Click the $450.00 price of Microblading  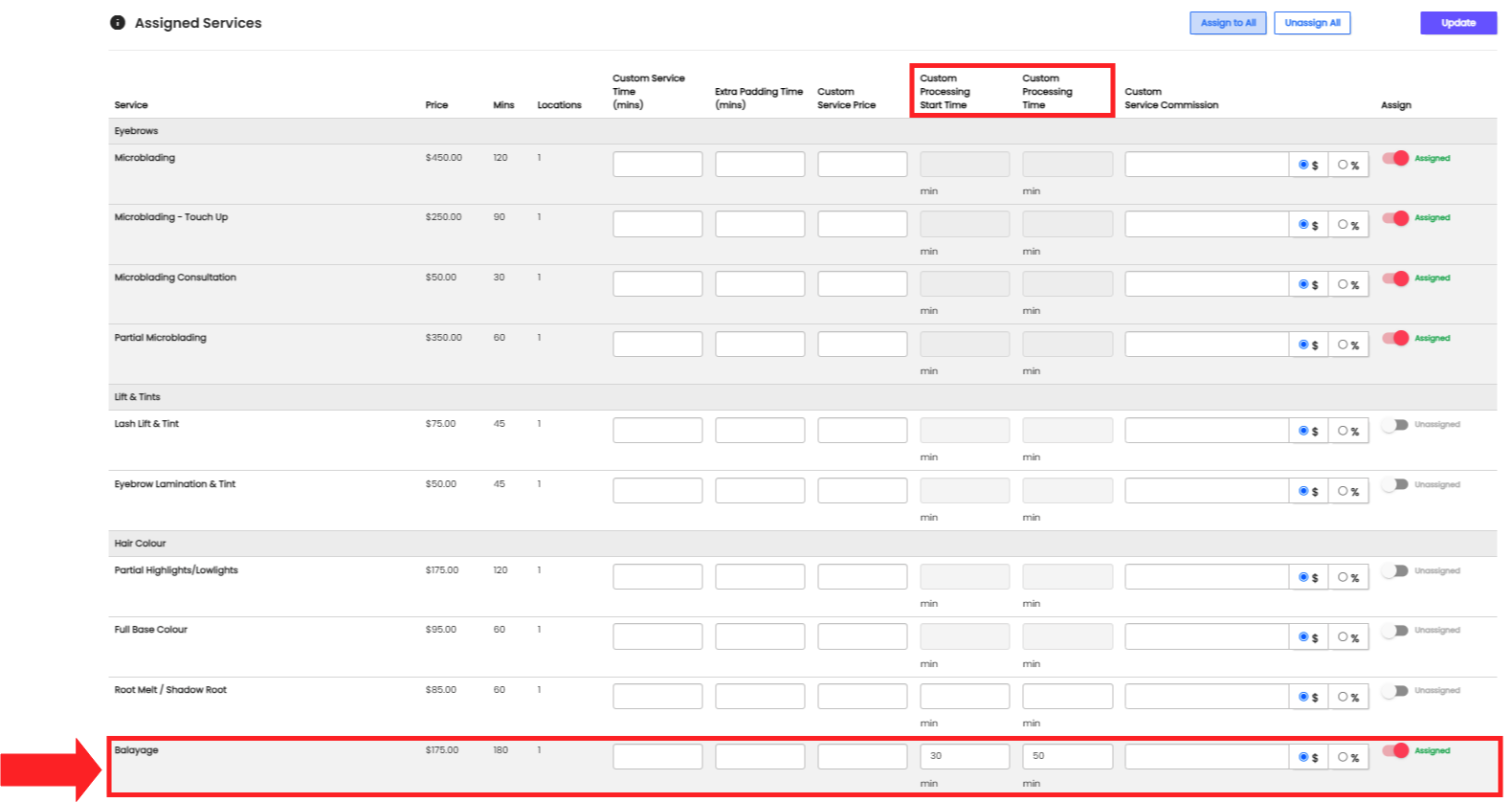(x=444, y=158)
